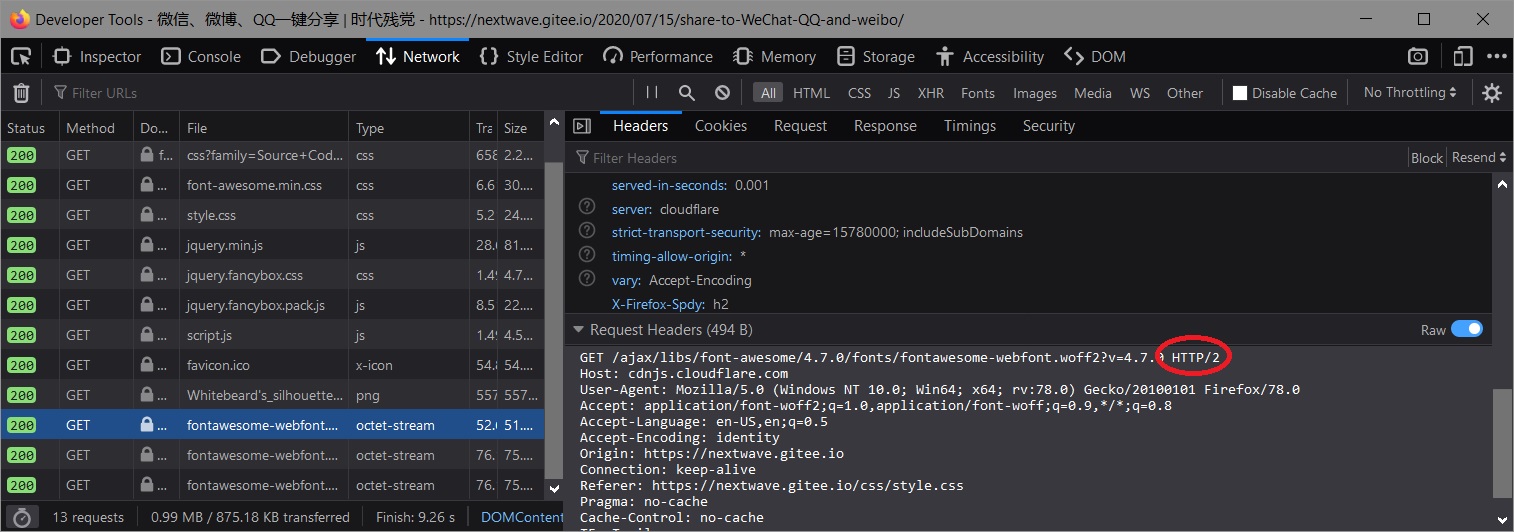1514x532 pixels.
Task: Open the Security details tab
Action: [x=1048, y=126]
